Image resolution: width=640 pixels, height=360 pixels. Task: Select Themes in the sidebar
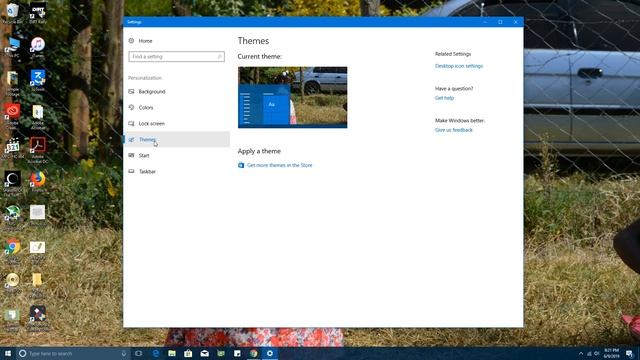click(x=176, y=140)
